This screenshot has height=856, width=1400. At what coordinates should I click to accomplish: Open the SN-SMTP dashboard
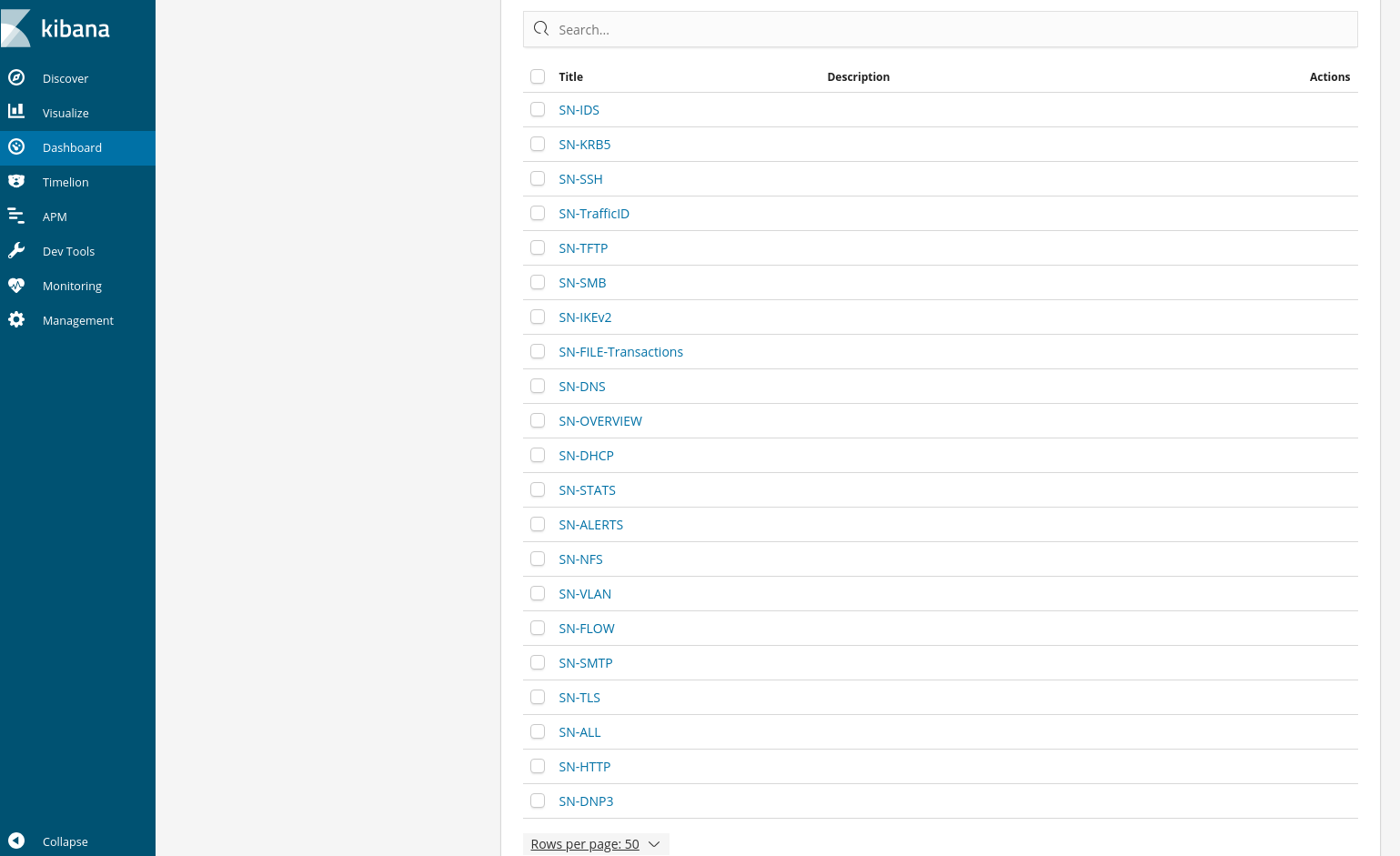585,663
